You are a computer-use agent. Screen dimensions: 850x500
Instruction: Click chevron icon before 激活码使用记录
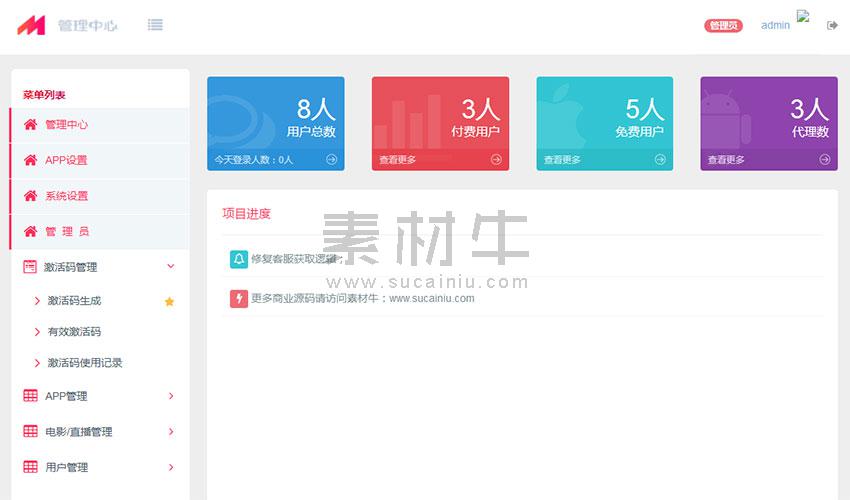point(37,363)
